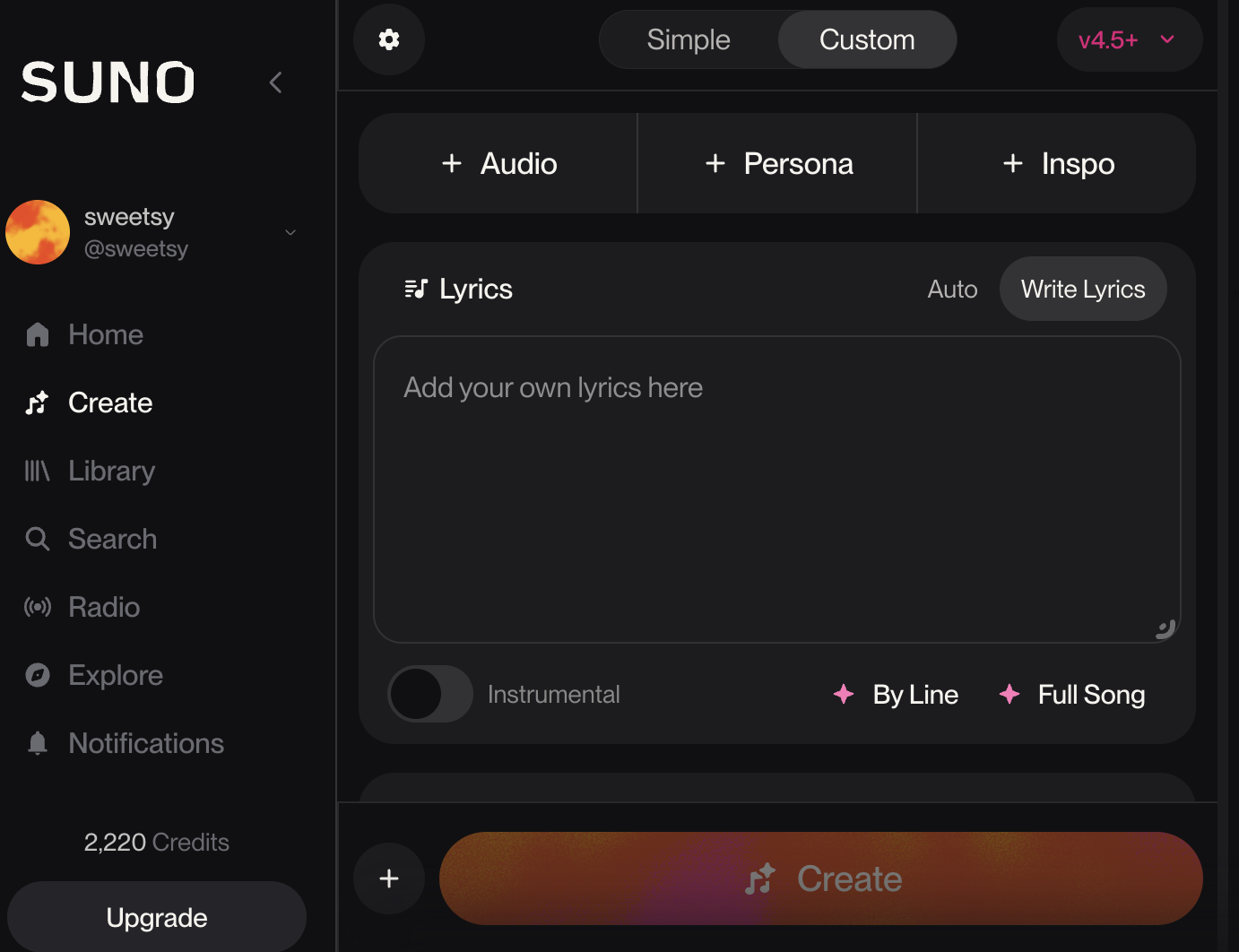Click the Home icon in sidebar
The image size is (1239, 952).
38,334
